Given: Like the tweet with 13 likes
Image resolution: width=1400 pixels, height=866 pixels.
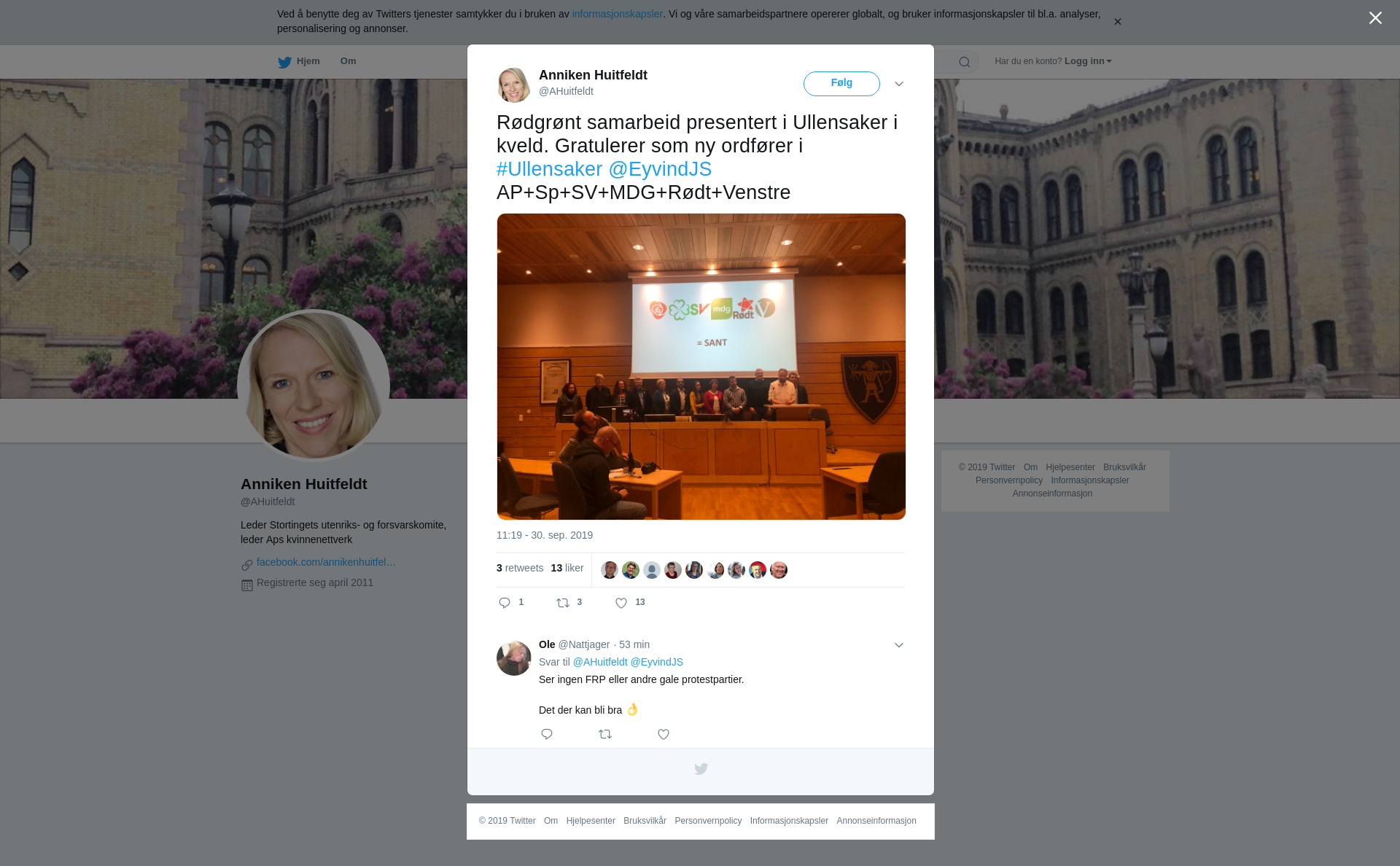Looking at the screenshot, I should [621, 603].
